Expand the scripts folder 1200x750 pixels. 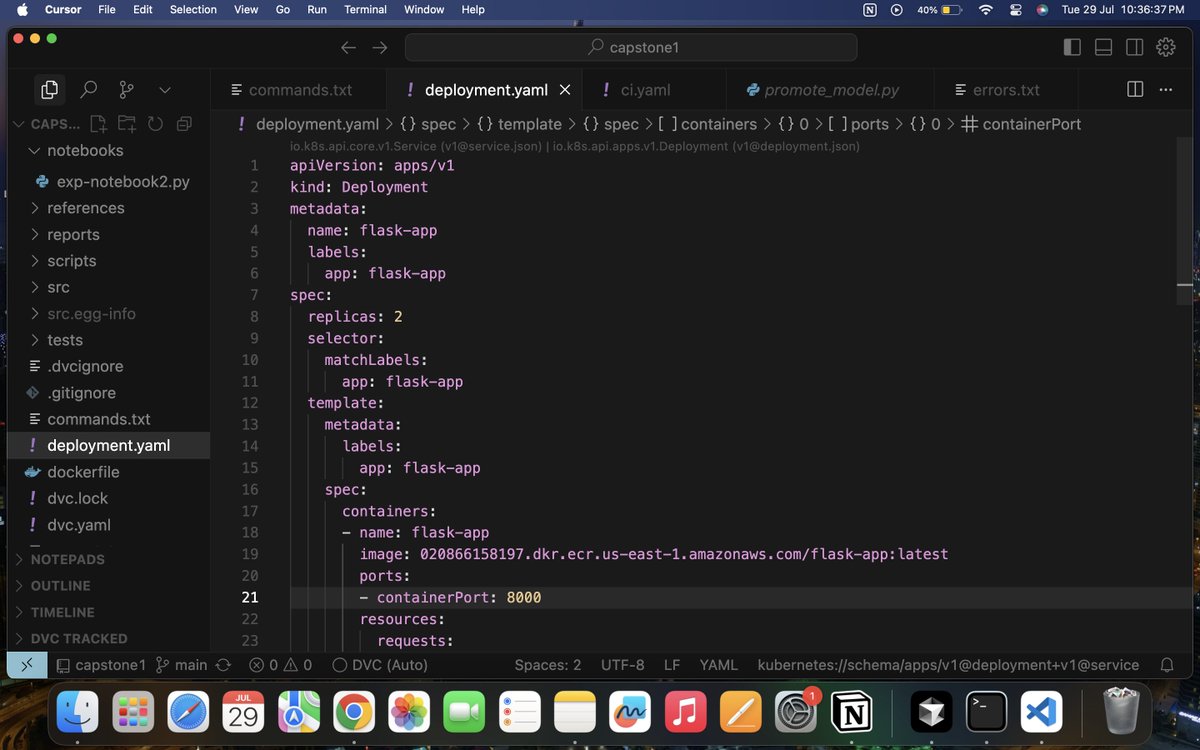pos(109,261)
